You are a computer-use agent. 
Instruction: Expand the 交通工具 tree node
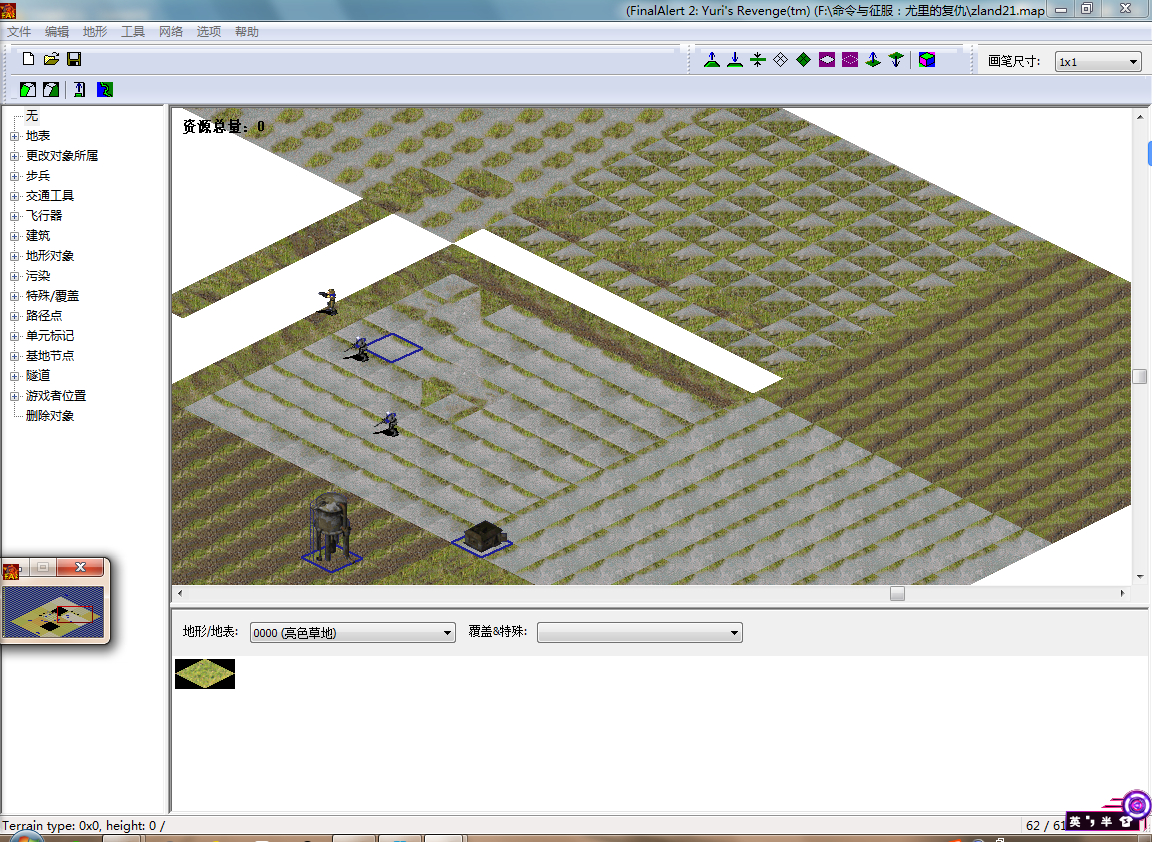click(x=15, y=196)
